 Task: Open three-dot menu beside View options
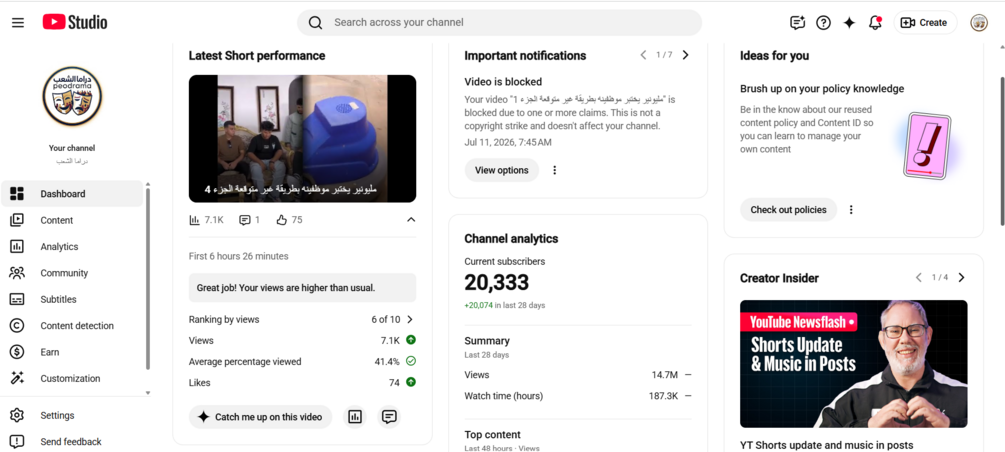(x=555, y=171)
